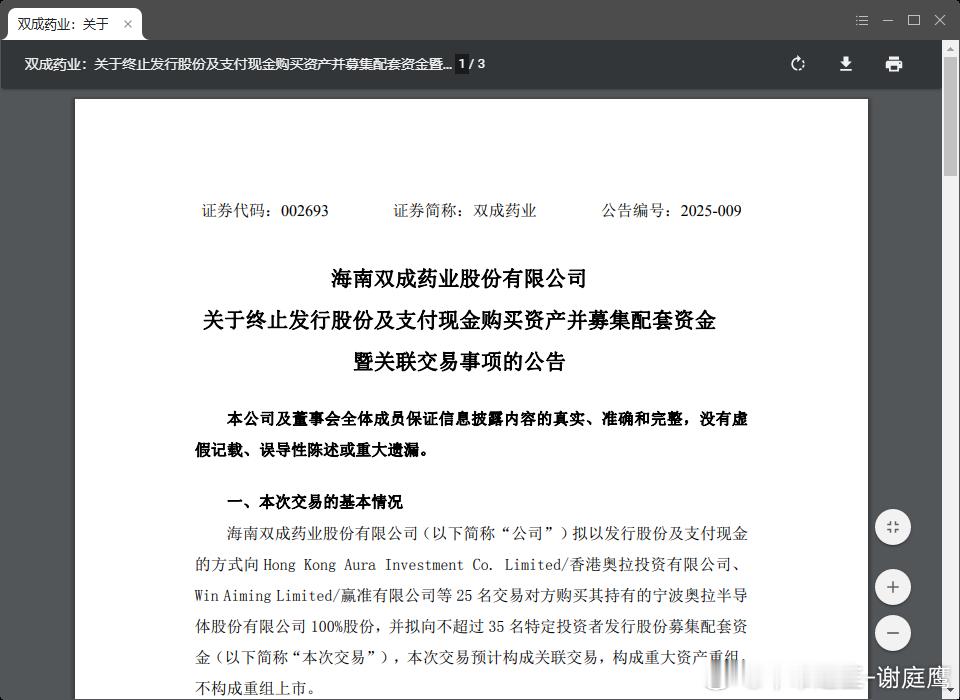The image size is (960, 700).
Task: Click the fit-to-page button
Action: (893, 527)
